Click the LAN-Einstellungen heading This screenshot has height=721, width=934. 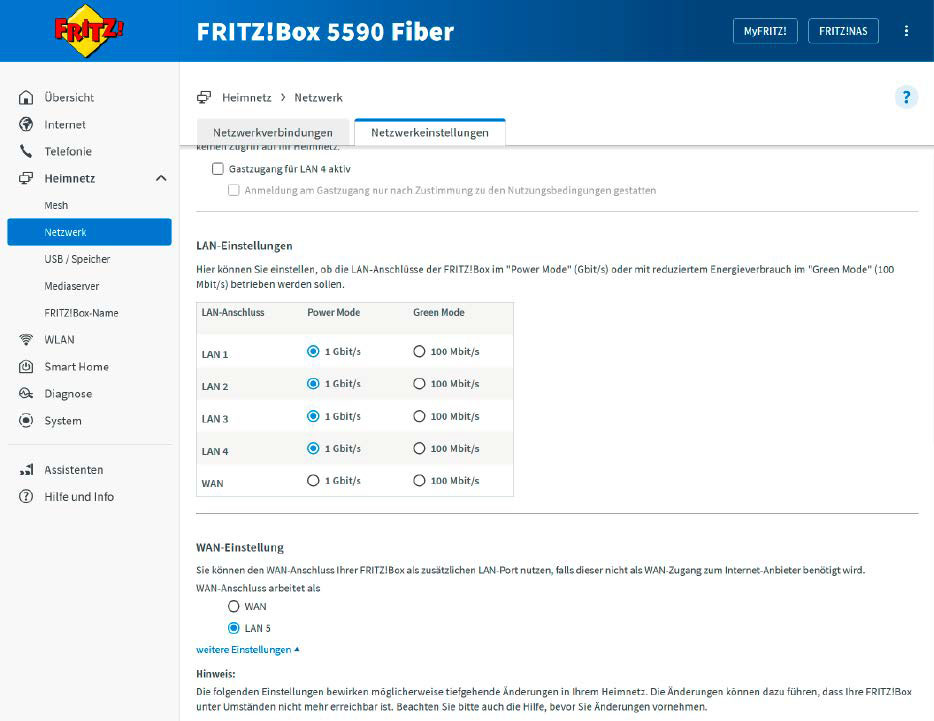point(244,245)
